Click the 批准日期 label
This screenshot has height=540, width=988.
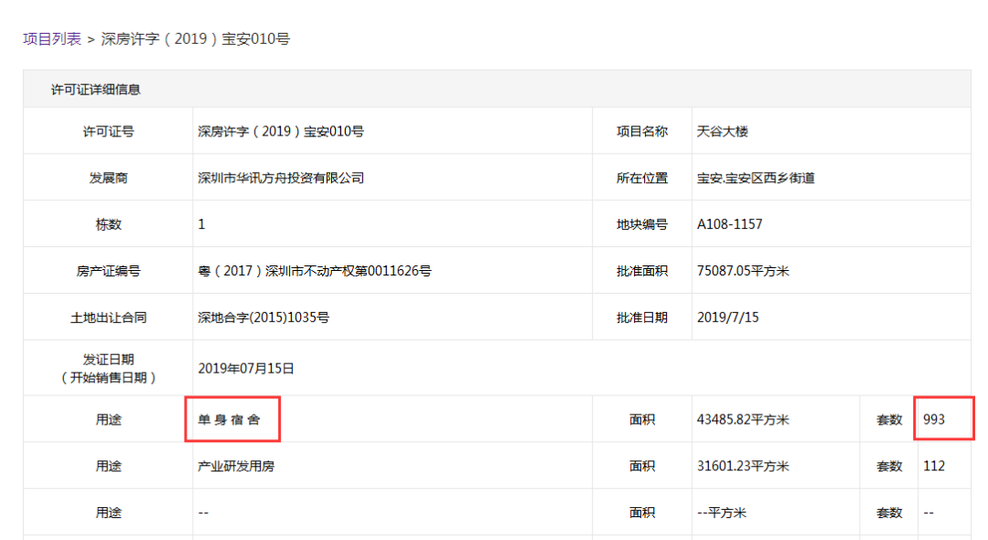(642, 318)
